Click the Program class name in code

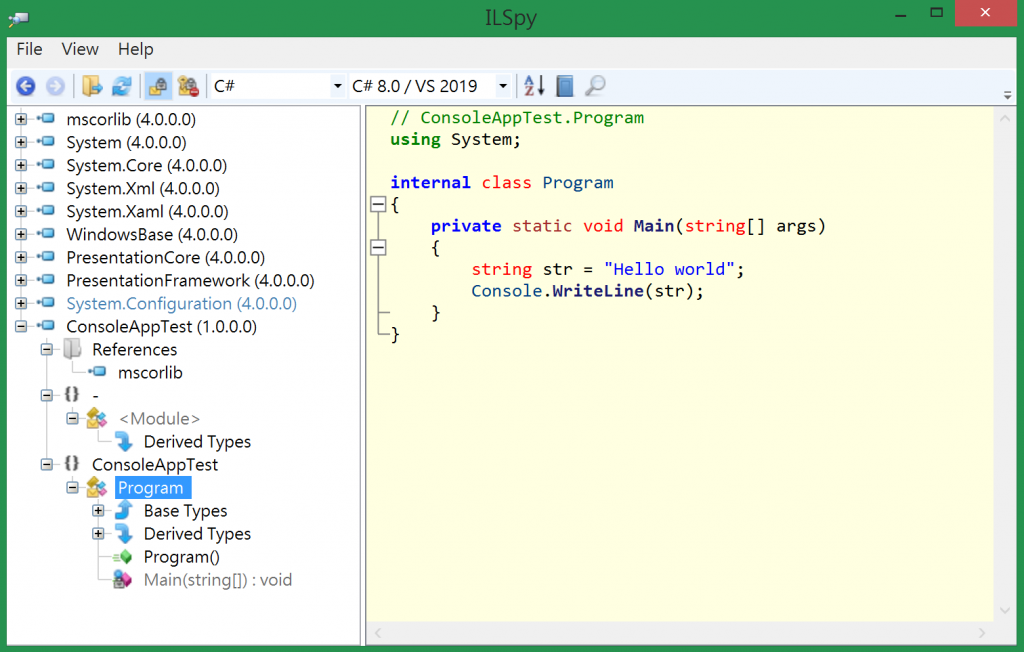pyautogui.click(x=578, y=183)
